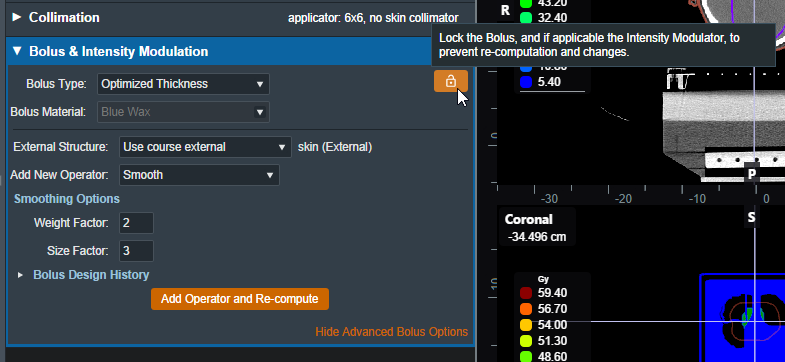Collapse the Bolus & Intensity Modulation section
This screenshot has height=362, width=785.
[17, 51]
